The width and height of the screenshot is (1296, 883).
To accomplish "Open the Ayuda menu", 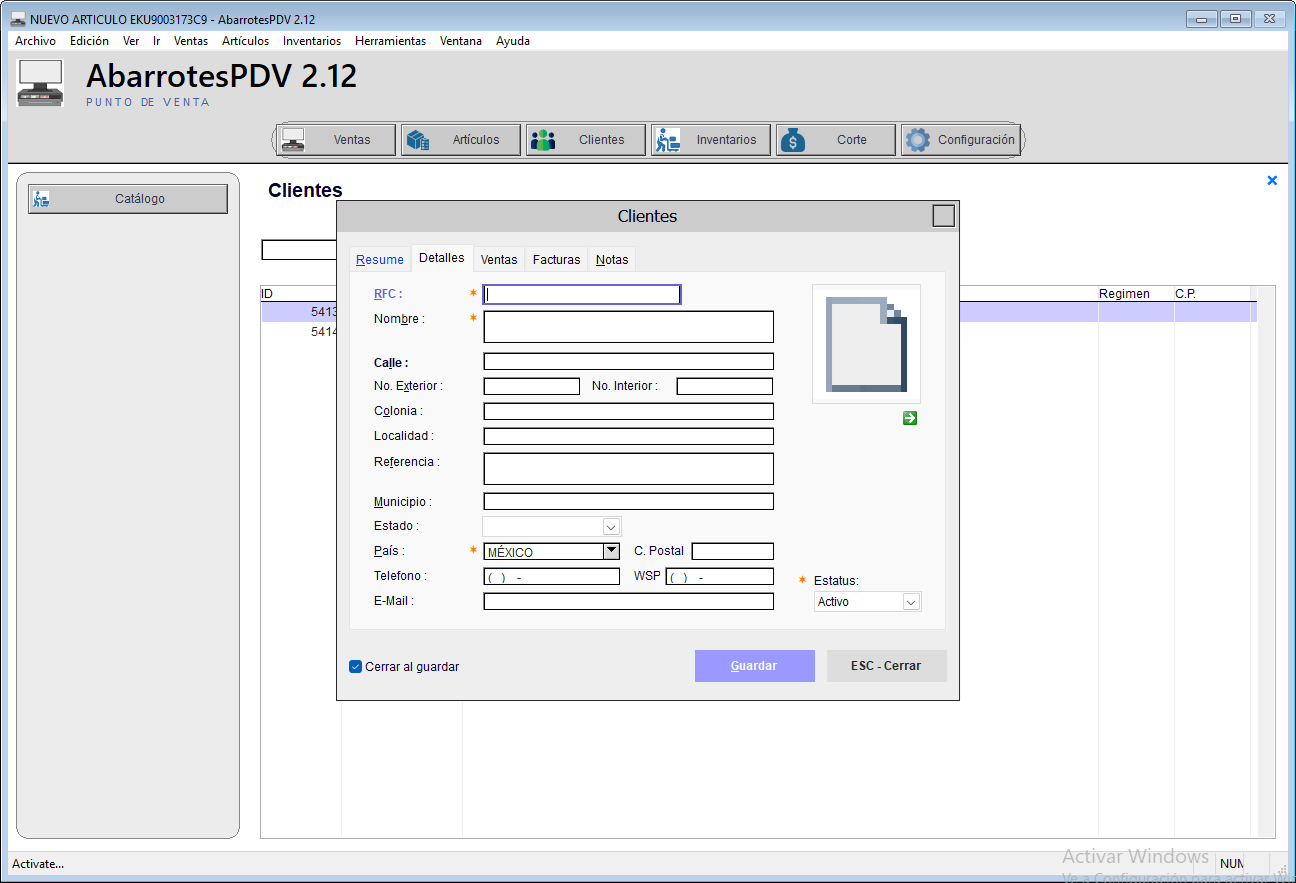I will 513,41.
